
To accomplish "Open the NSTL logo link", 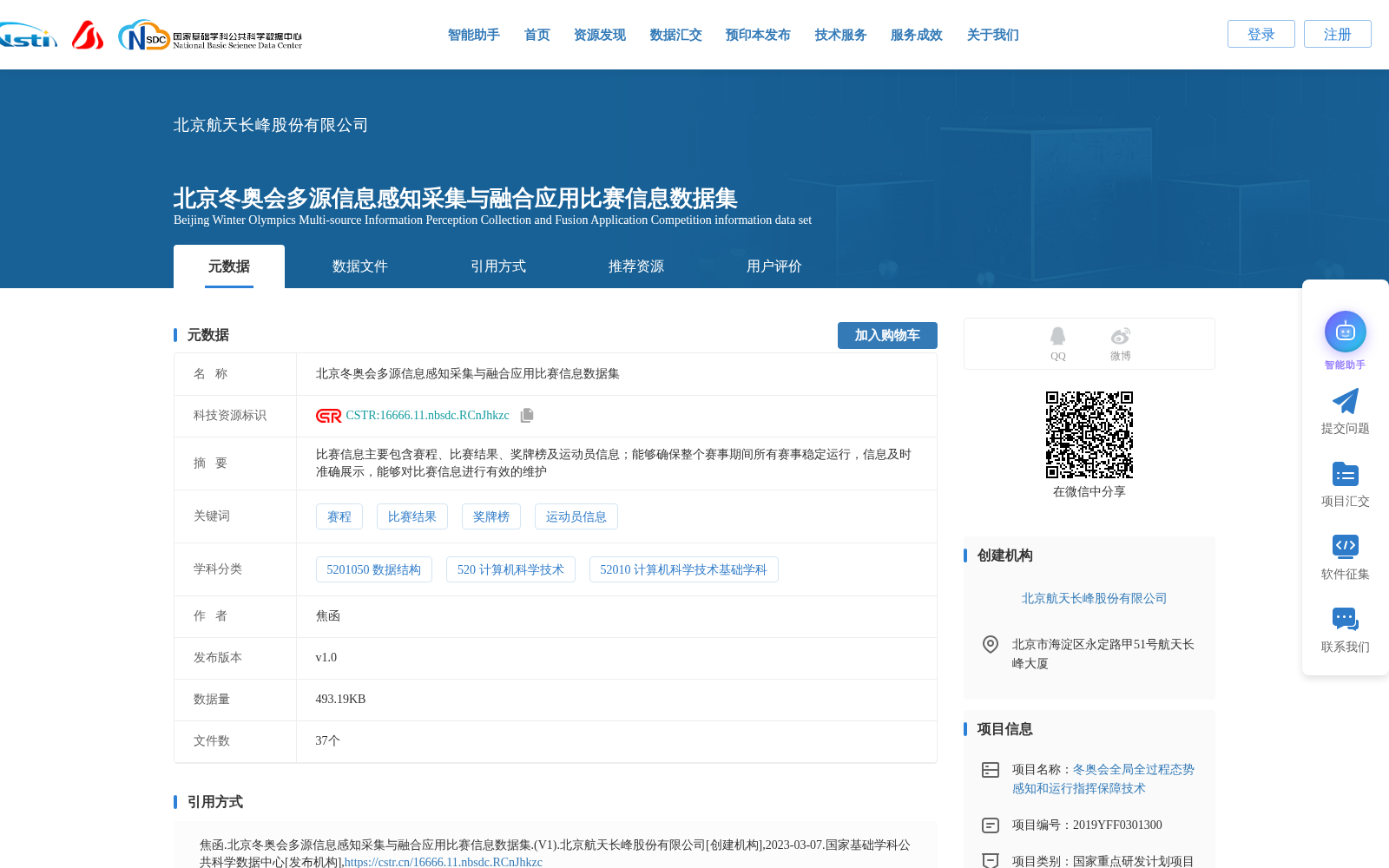I will 28,36.
